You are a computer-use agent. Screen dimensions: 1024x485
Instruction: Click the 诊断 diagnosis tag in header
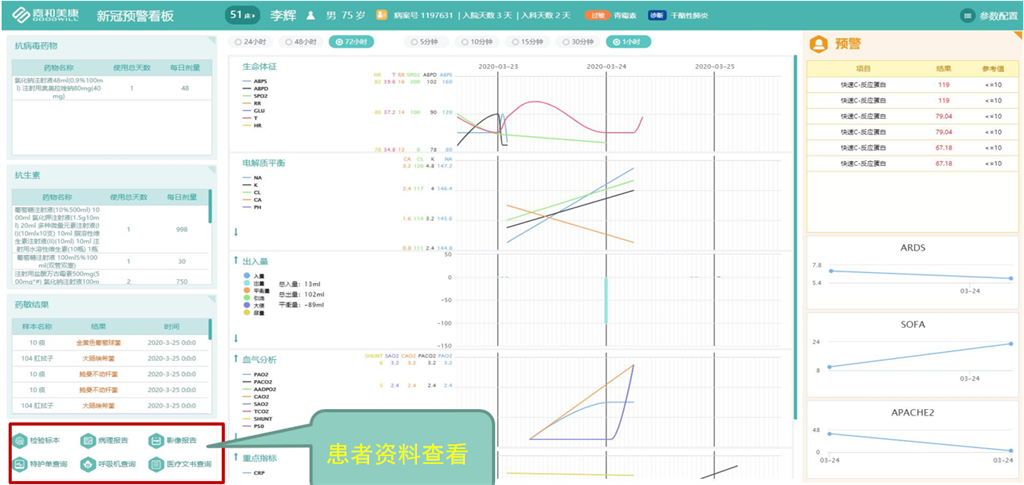(656, 16)
